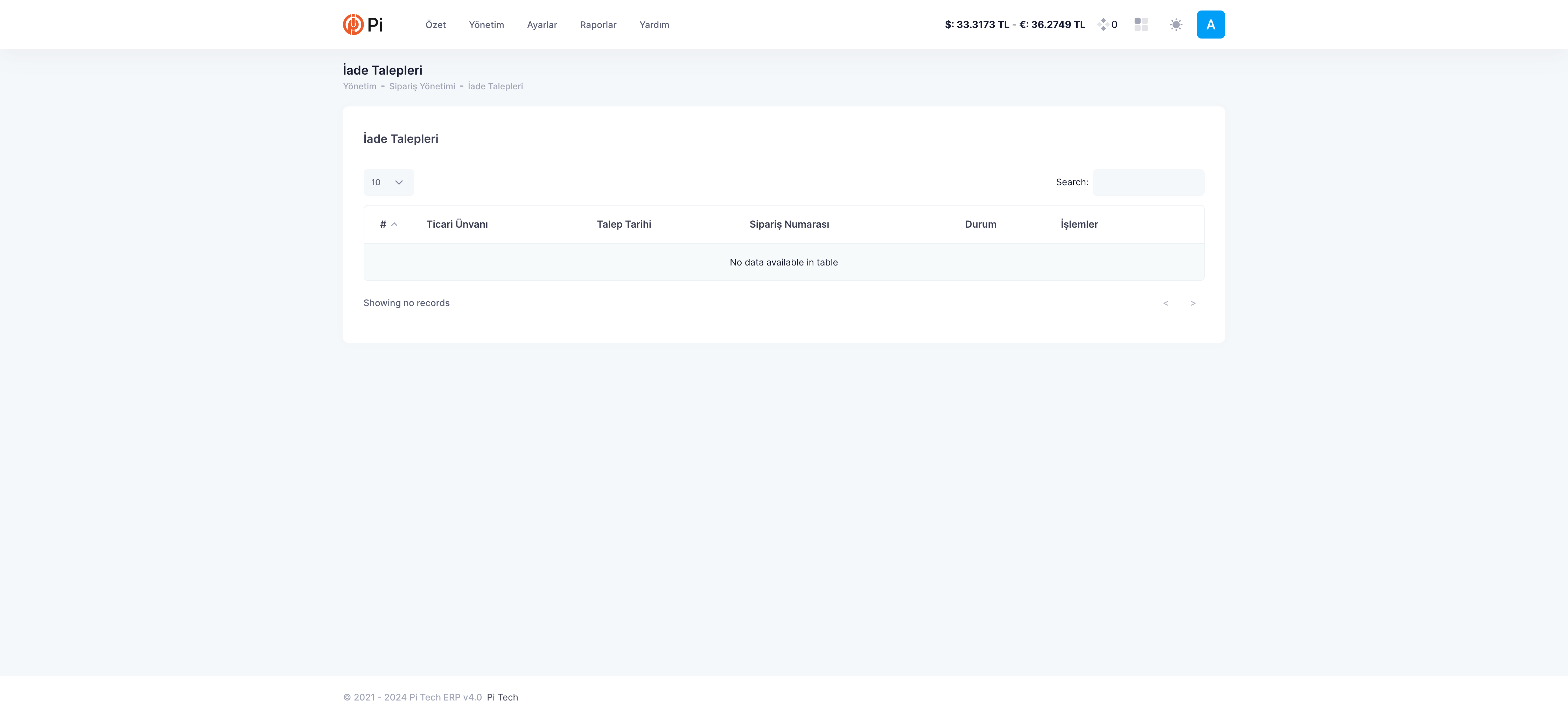Open the Ayarlar menu
This screenshot has height=718, width=1568.
[542, 25]
